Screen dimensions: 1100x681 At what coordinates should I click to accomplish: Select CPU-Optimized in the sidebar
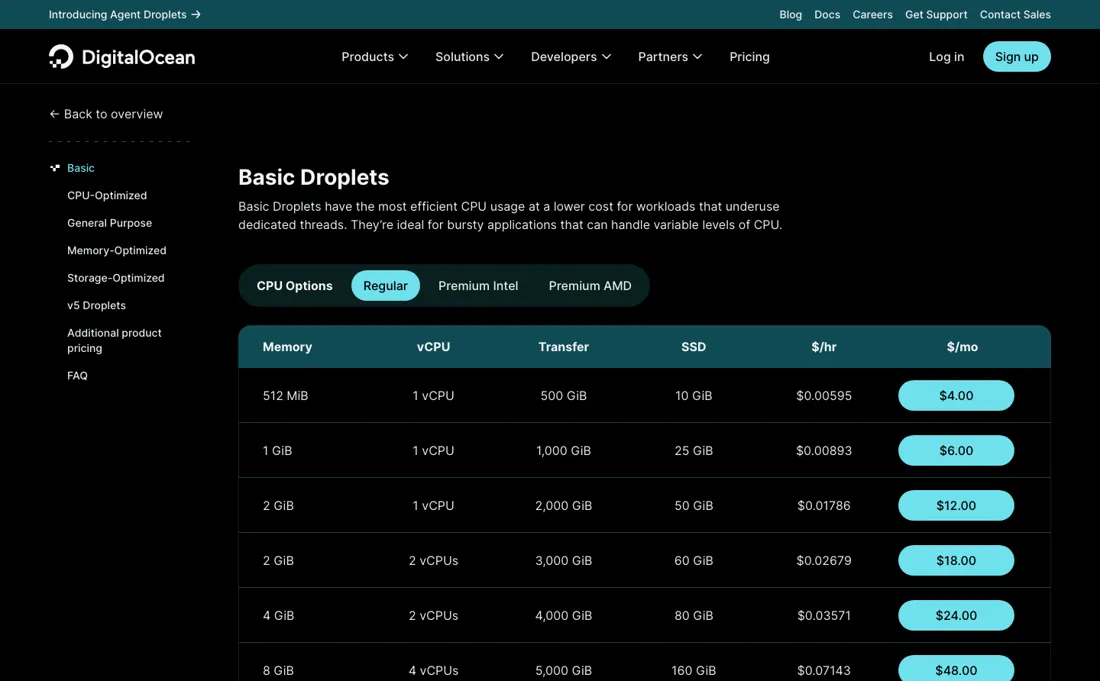coord(107,195)
